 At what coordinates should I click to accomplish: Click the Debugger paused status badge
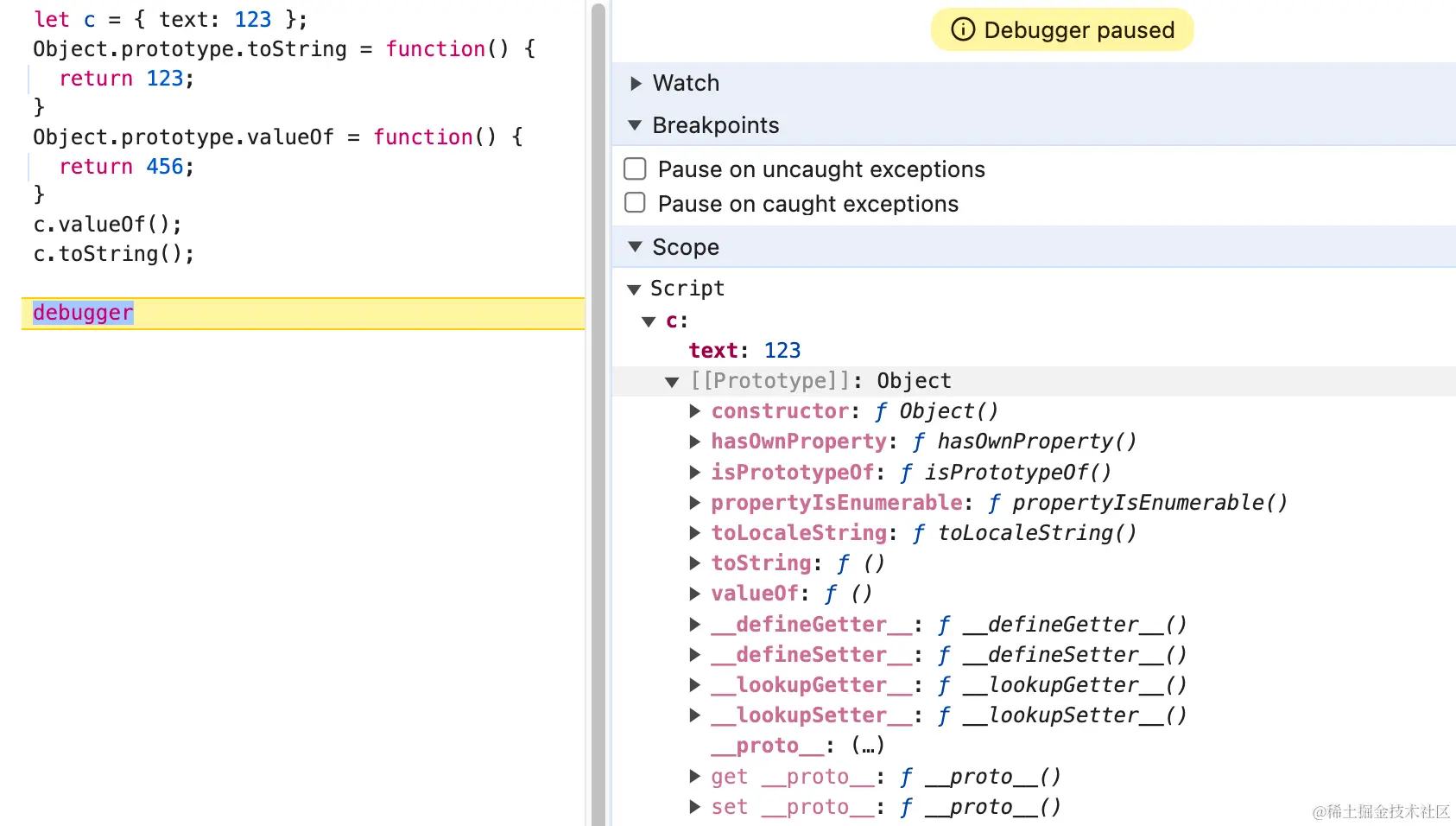(1062, 30)
